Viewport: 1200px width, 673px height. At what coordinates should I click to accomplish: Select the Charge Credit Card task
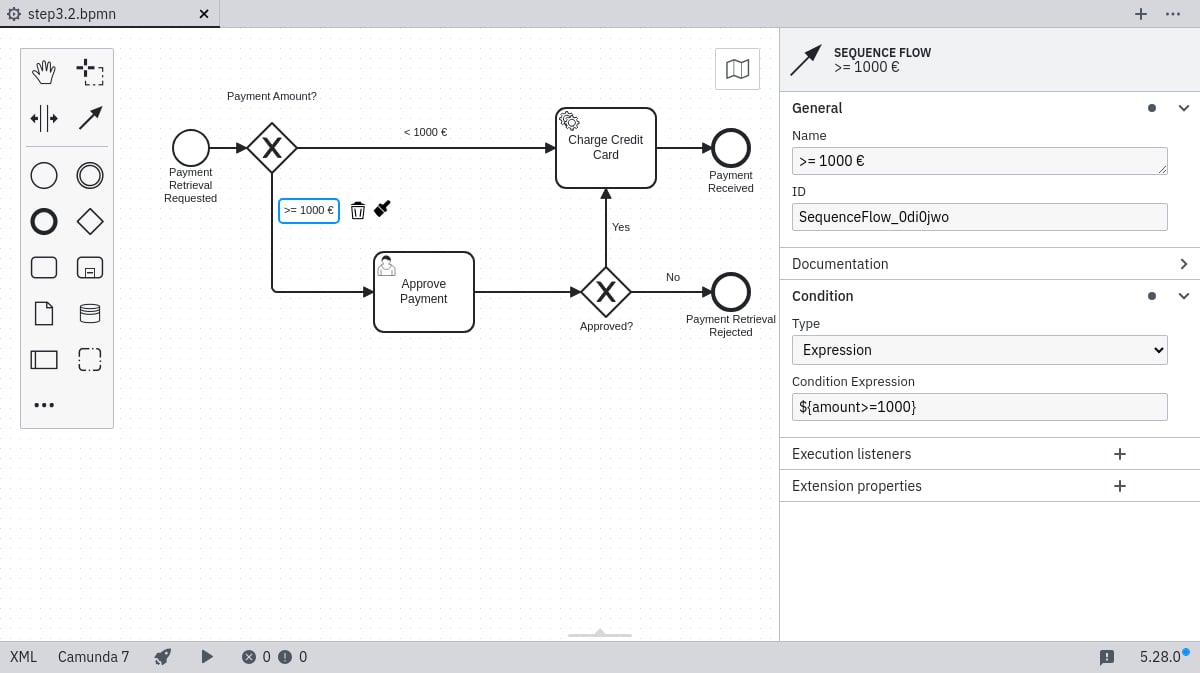pos(606,148)
